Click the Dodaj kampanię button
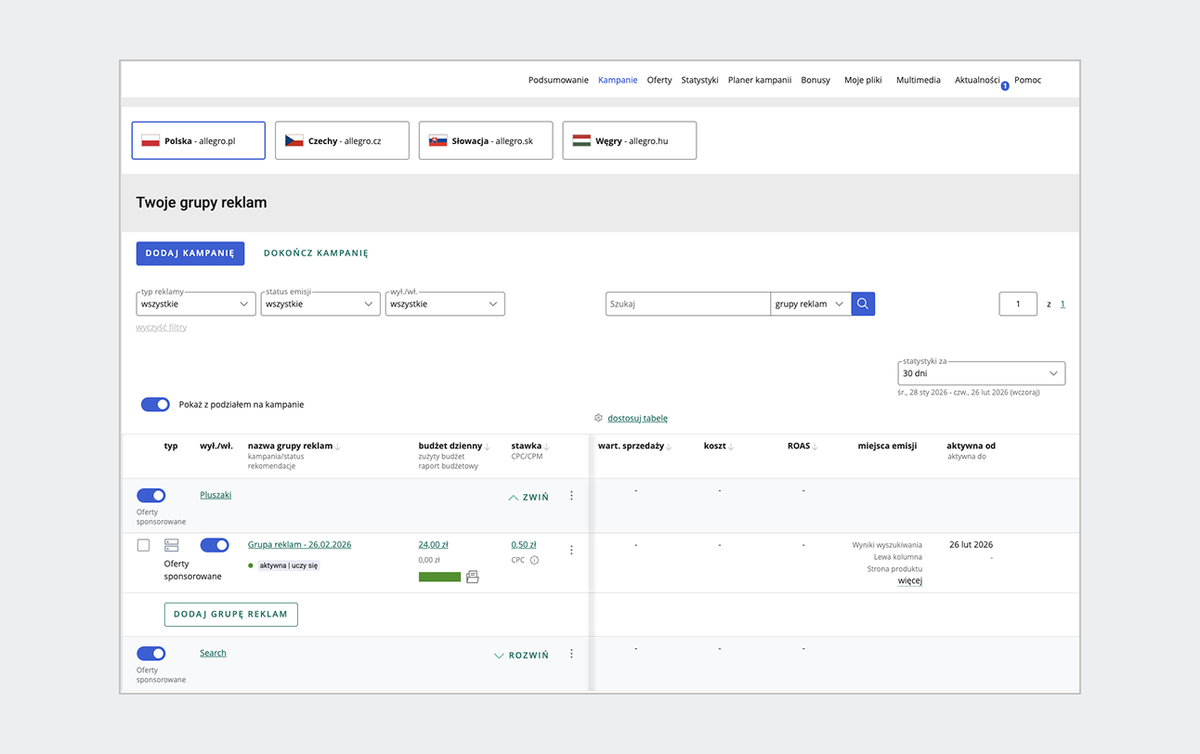 coord(190,253)
